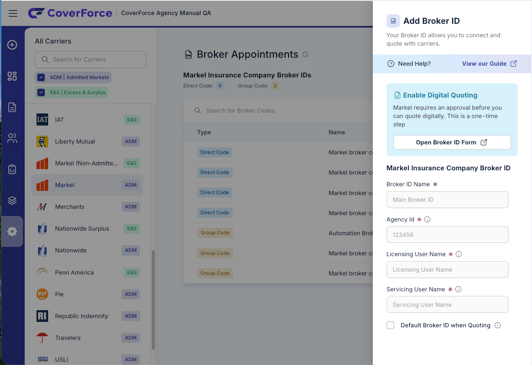Click the Search for Carriers field
The height and width of the screenshot is (365, 532).
click(90, 59)
